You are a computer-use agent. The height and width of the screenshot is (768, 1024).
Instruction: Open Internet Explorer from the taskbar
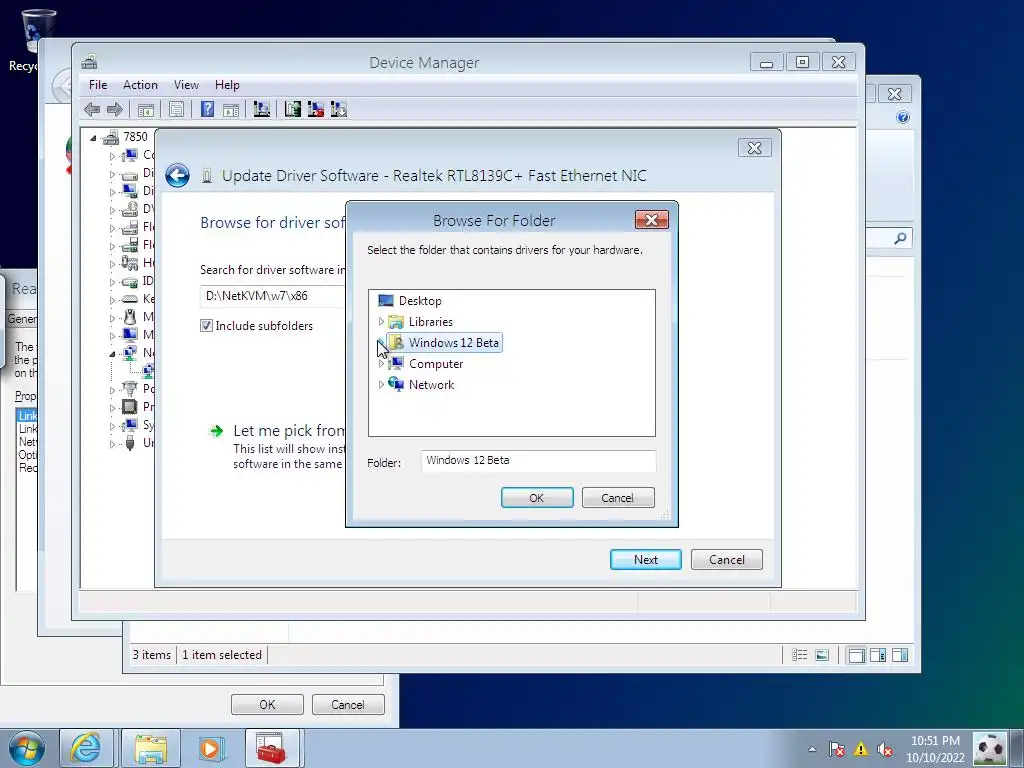(86, 748)
